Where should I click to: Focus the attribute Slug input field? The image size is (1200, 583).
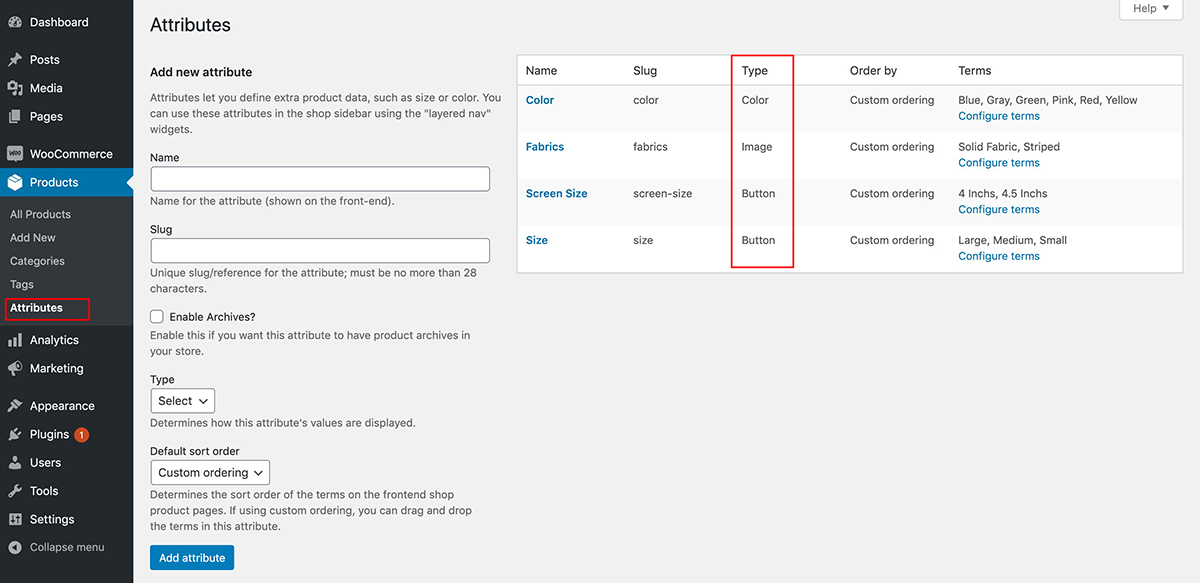[320, 251]
